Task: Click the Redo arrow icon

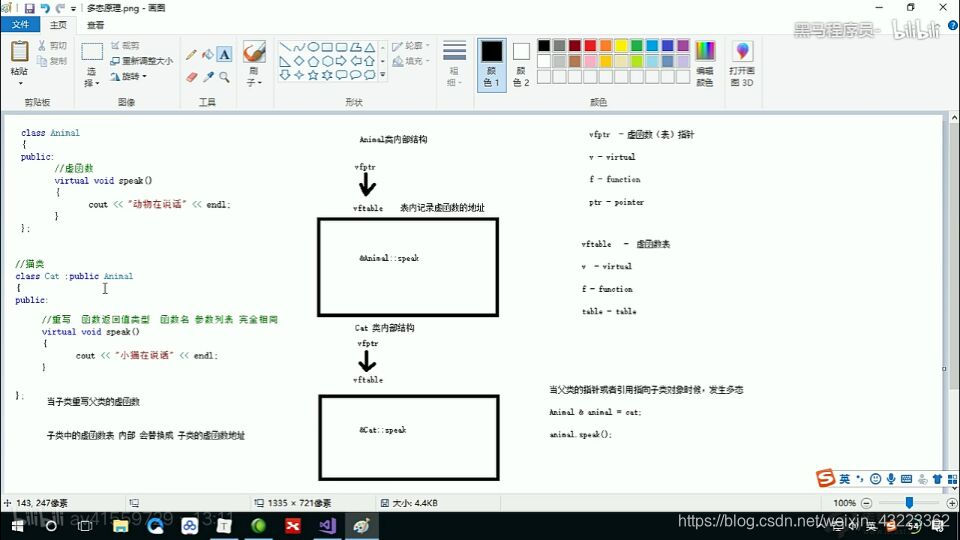Action: [x=60, y=8]
